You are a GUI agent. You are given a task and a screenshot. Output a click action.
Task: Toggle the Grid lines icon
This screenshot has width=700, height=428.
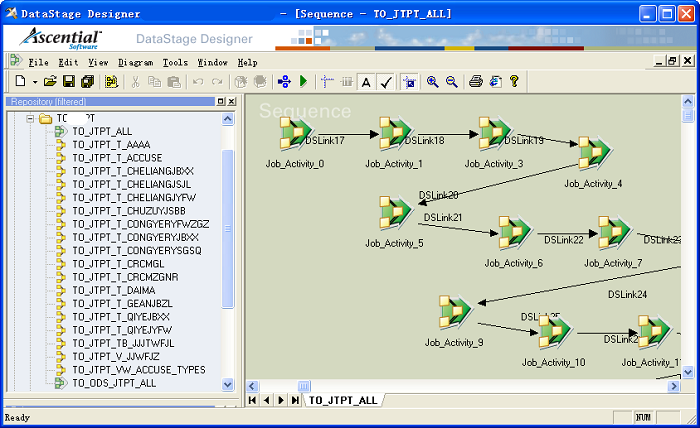tap(346, 81)
